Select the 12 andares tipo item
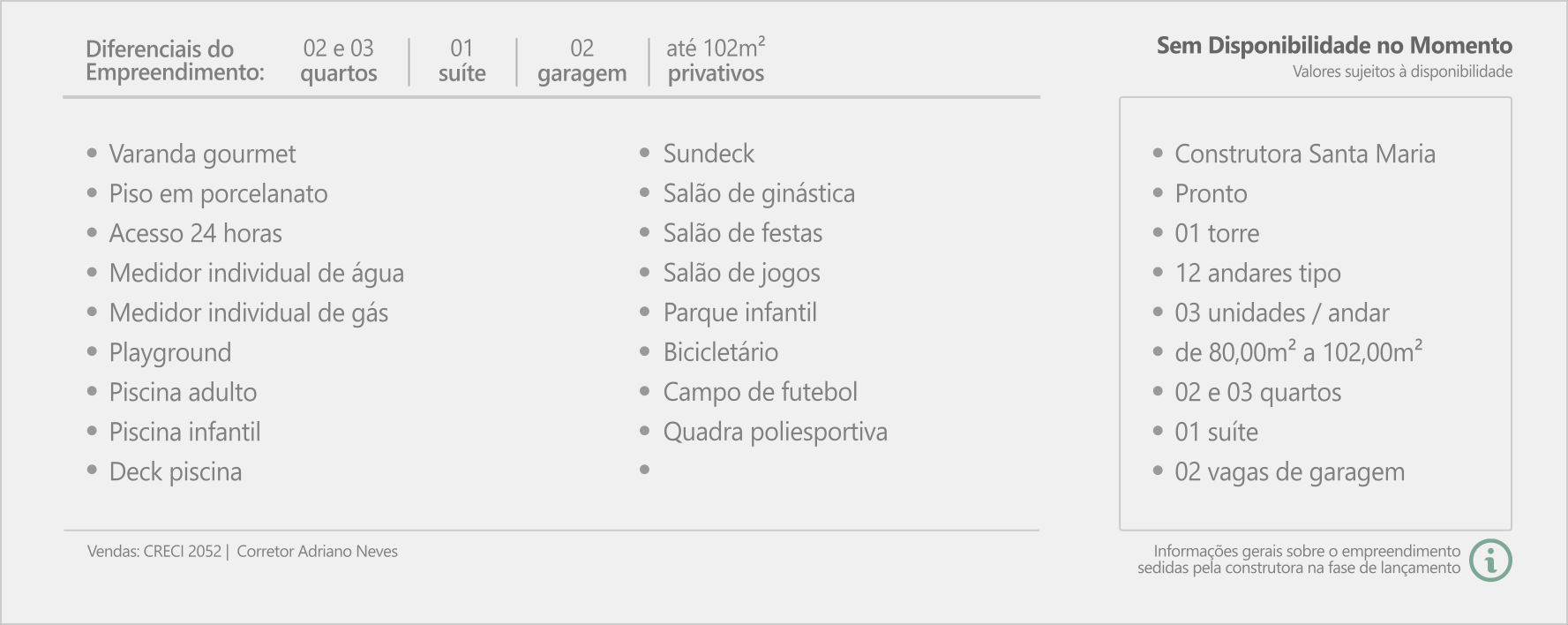 point(1257,274)
